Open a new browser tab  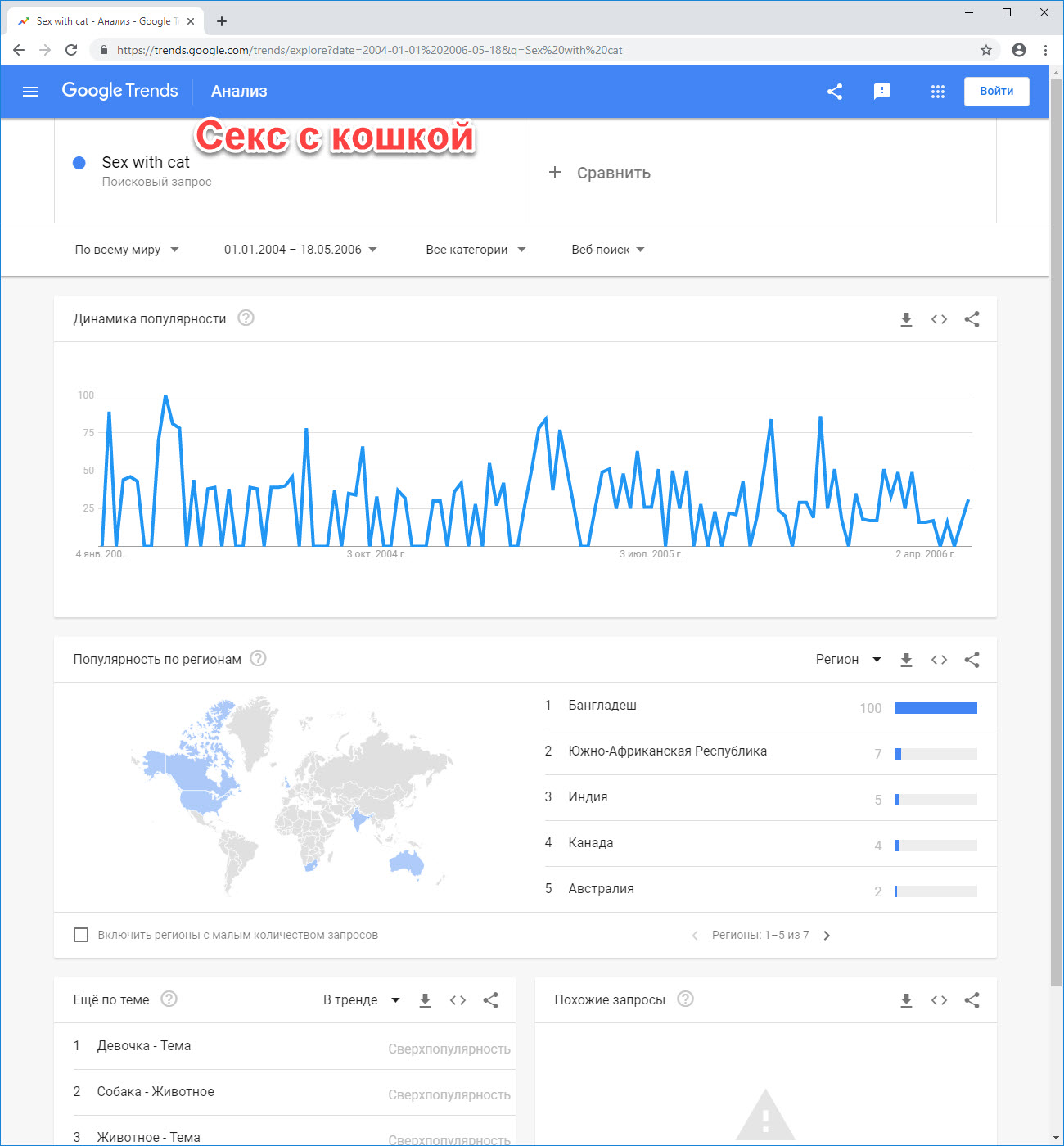coord(222,21)
